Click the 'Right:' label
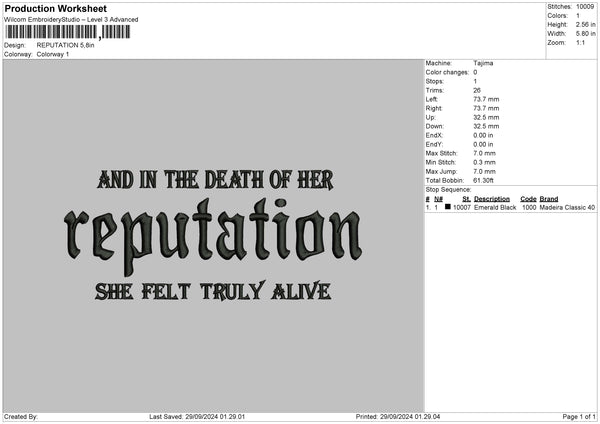600x424 pixels. (x=434, y=109)
